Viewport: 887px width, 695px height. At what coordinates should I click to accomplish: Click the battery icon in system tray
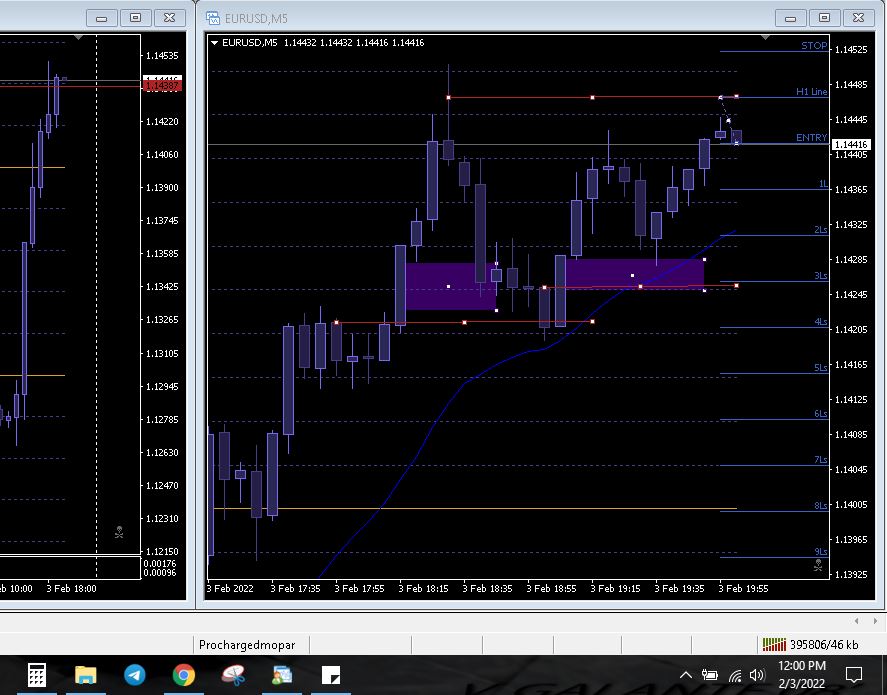pyautogui.click(x=709, y=675)
